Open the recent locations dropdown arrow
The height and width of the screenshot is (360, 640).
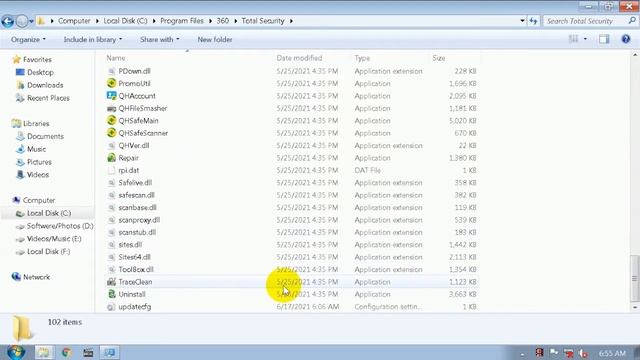(31, 21)
